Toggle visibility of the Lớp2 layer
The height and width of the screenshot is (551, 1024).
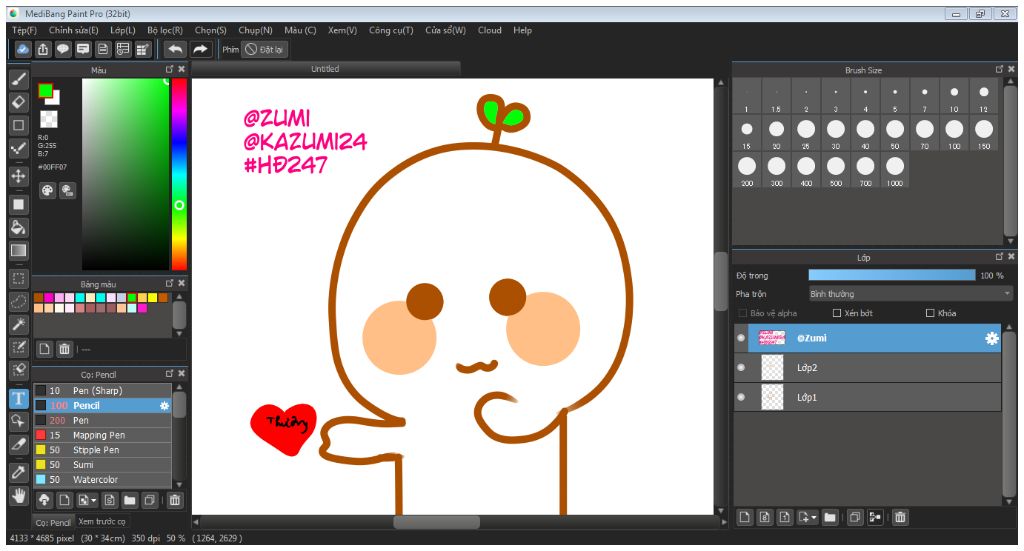point(741,368)
